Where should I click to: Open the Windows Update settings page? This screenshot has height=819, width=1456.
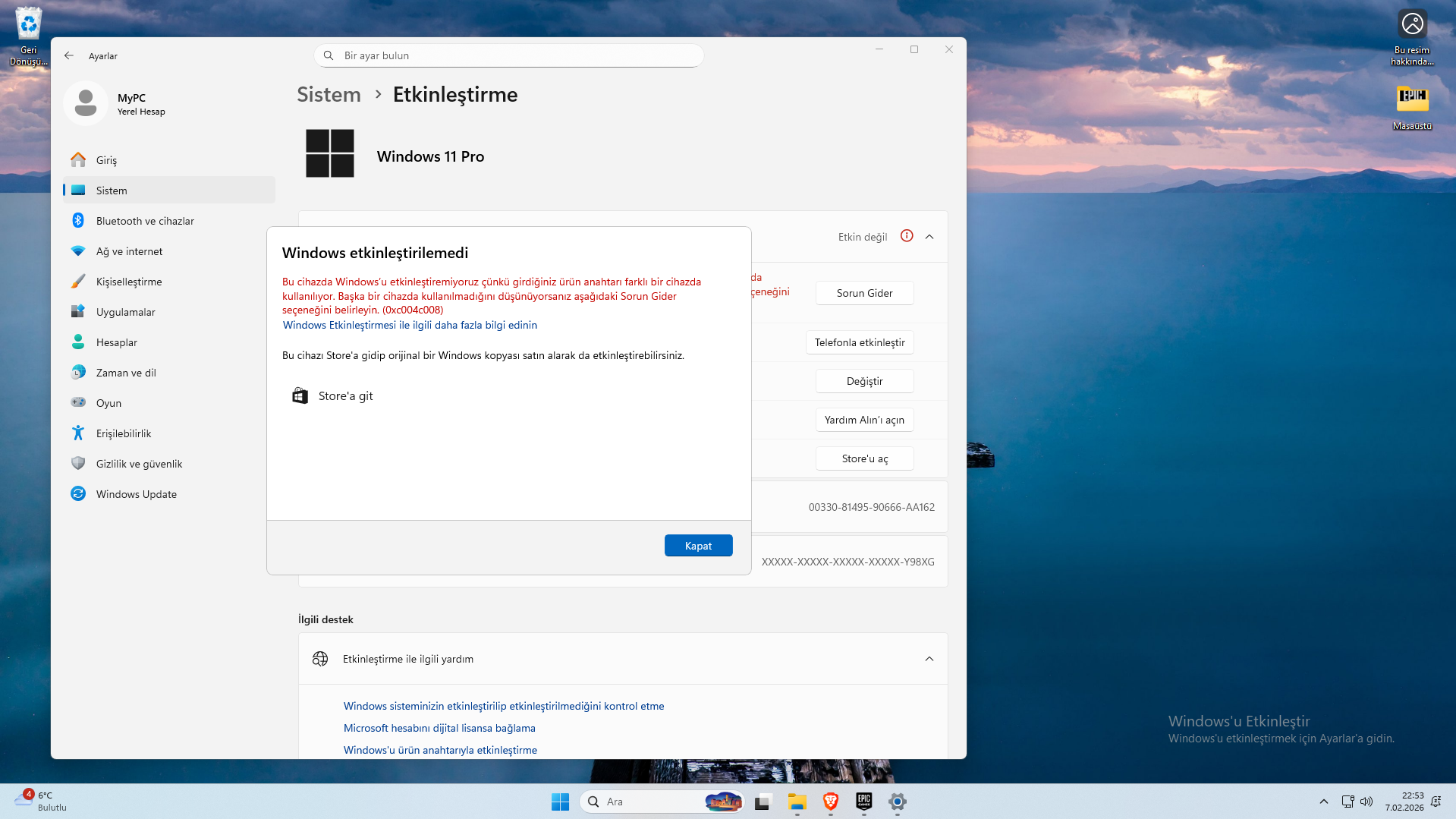169,494
